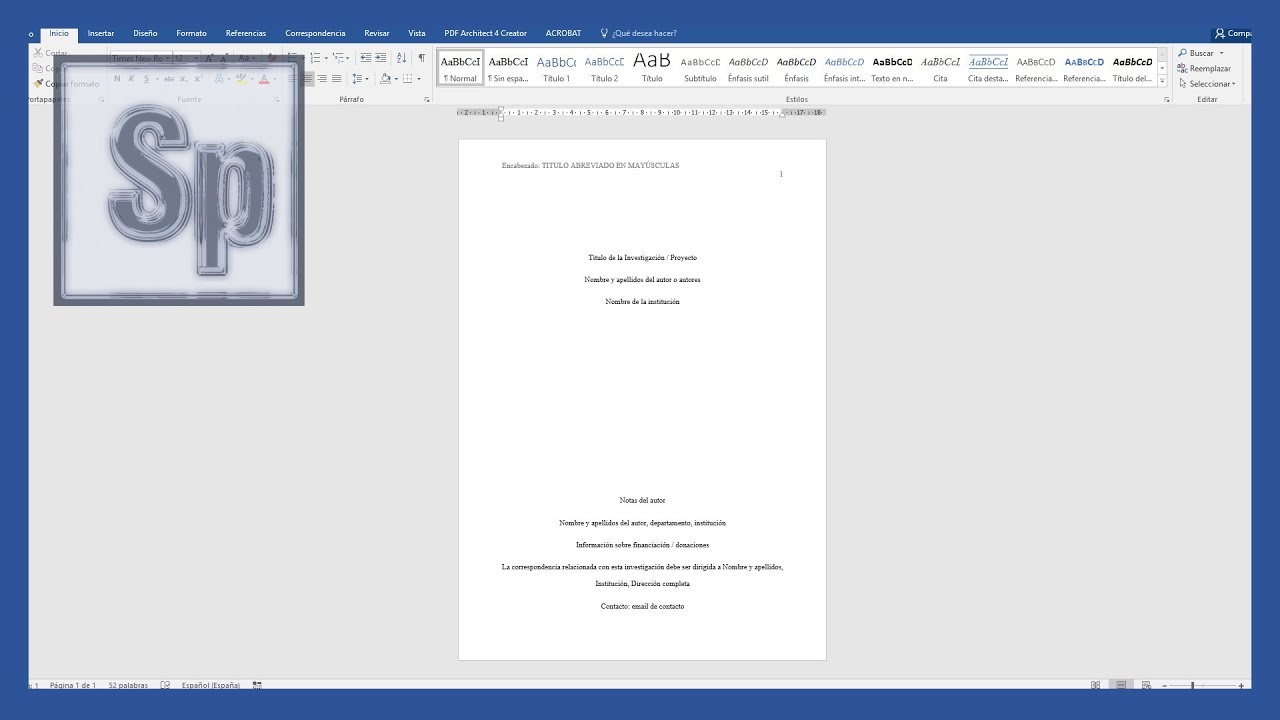1280x720 pixels.
Task: Open the numbered list dropdown
Action: point(326,58)
